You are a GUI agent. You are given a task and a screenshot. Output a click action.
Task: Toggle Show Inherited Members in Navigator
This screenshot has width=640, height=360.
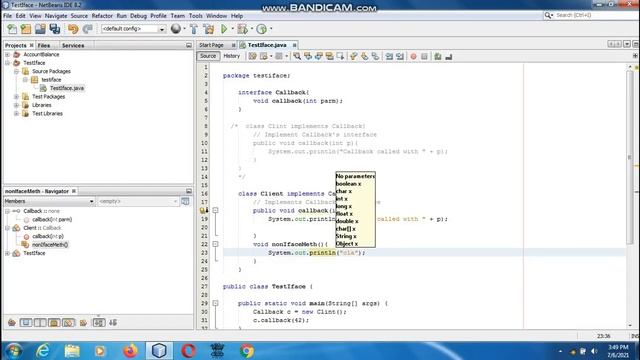[x=12, y=322]
